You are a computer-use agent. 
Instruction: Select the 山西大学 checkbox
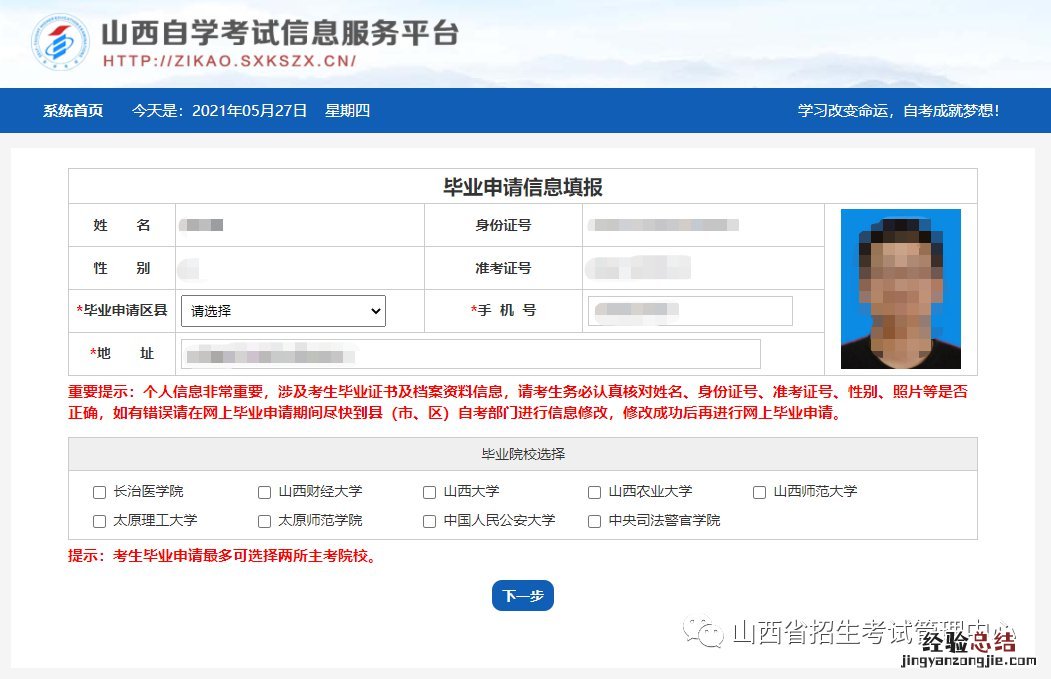(x=429, y=492)
